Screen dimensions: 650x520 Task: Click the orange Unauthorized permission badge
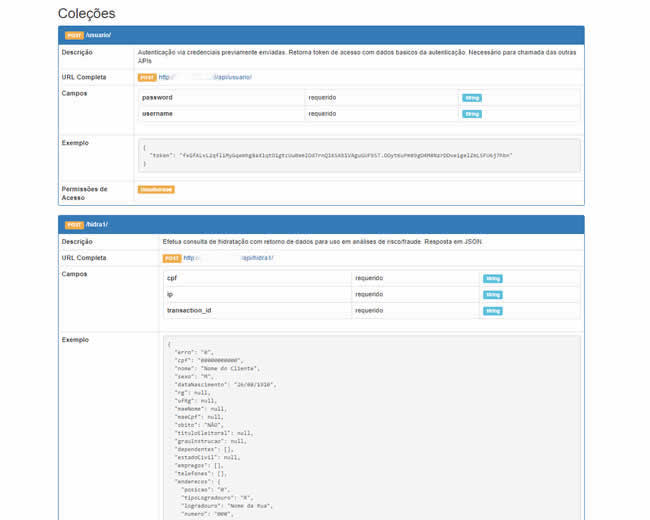tap(156, 189)
